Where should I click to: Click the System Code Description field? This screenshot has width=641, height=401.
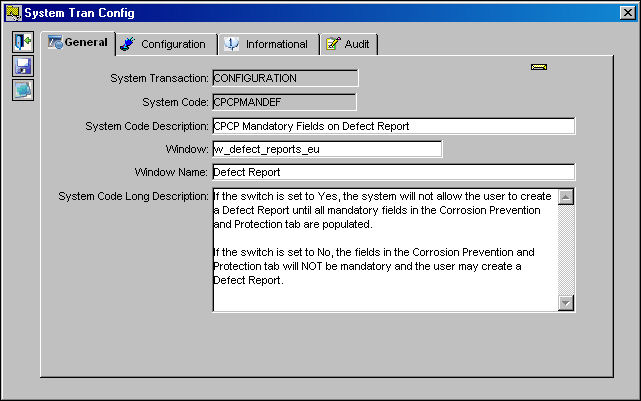[x=394, y=126]
